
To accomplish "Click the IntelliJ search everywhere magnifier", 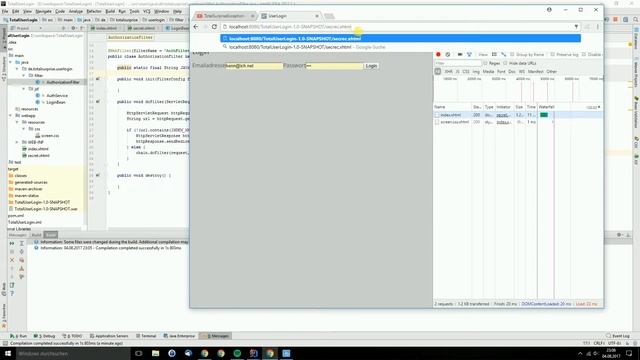I will point(636,20).
